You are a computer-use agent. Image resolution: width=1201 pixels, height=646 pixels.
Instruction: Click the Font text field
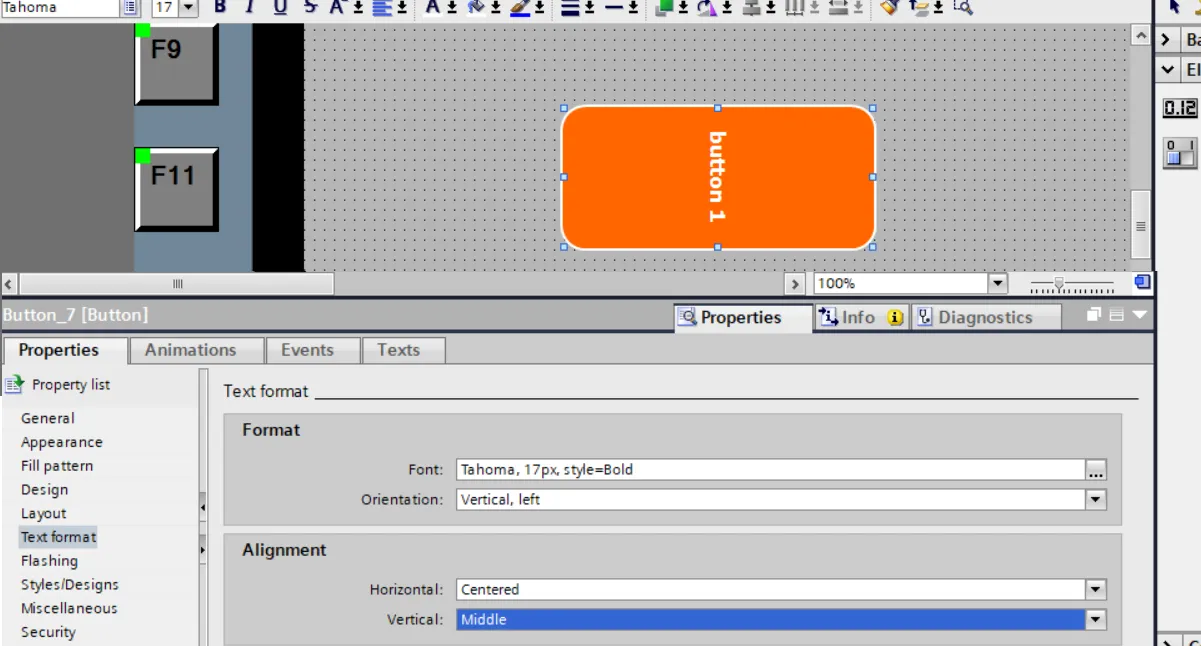click(771, 470)
